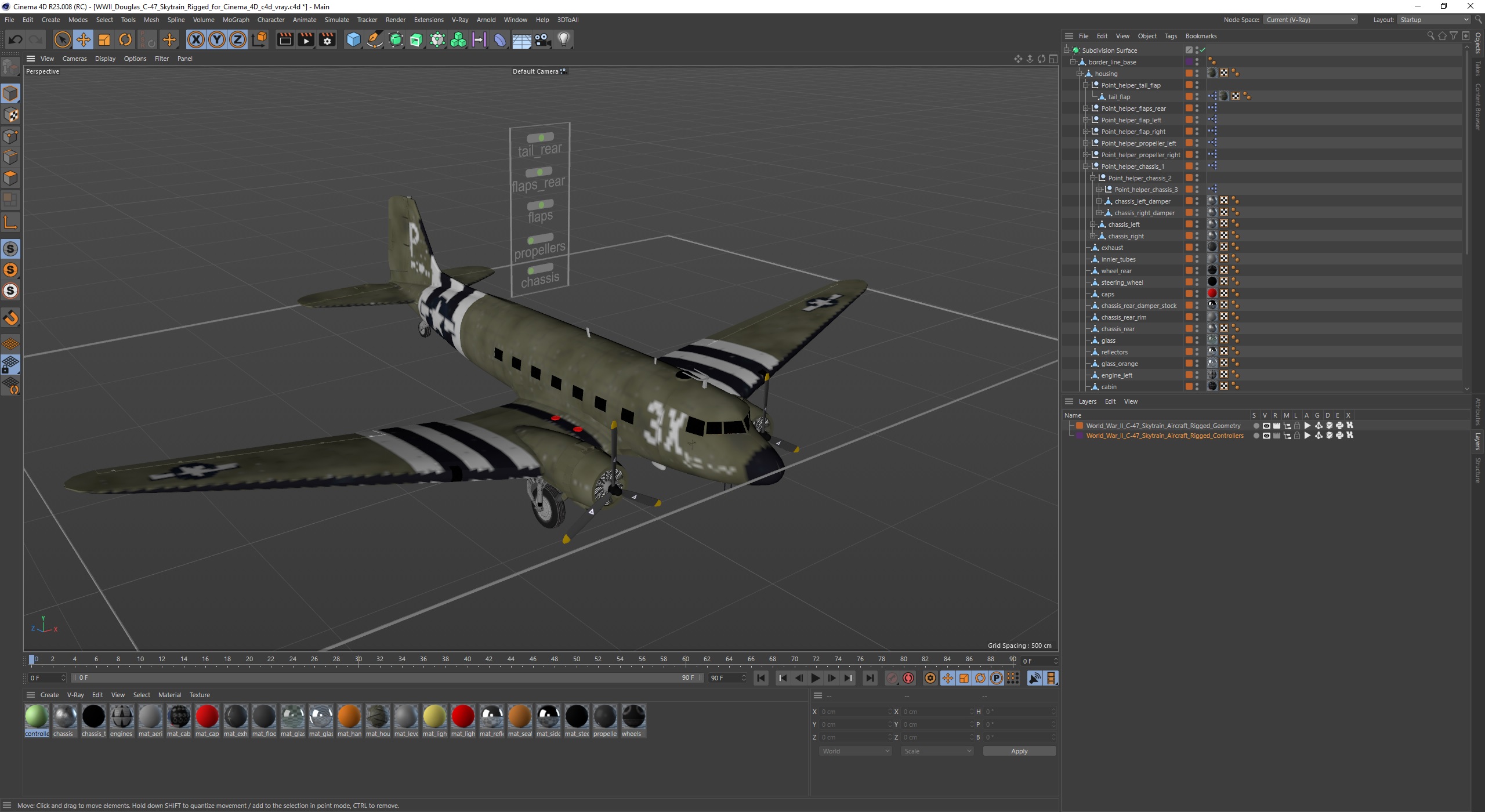The height and width of the screenshot is (812, 1485).
Task: Toggle the Live Selection tool
Action: [x=63, y=39]
